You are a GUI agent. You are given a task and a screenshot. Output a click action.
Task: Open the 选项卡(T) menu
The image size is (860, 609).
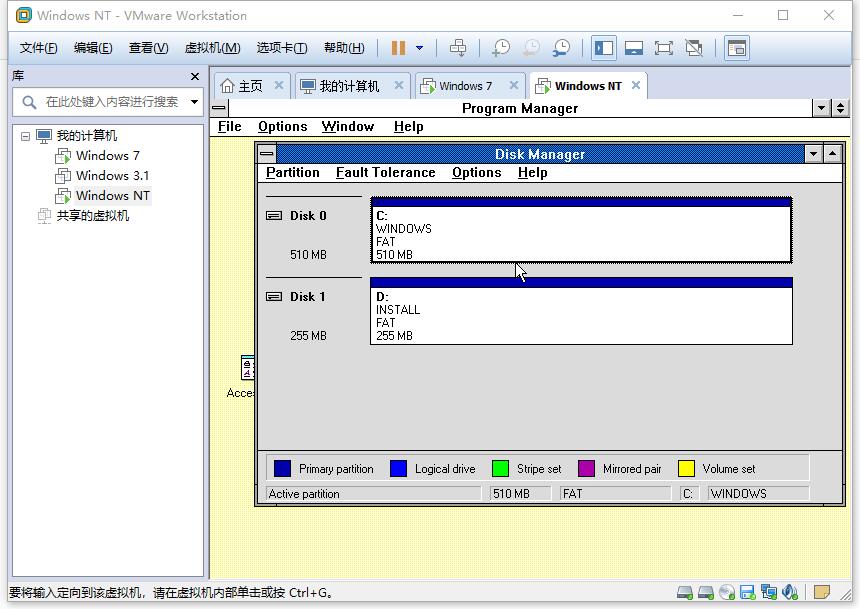282,48
